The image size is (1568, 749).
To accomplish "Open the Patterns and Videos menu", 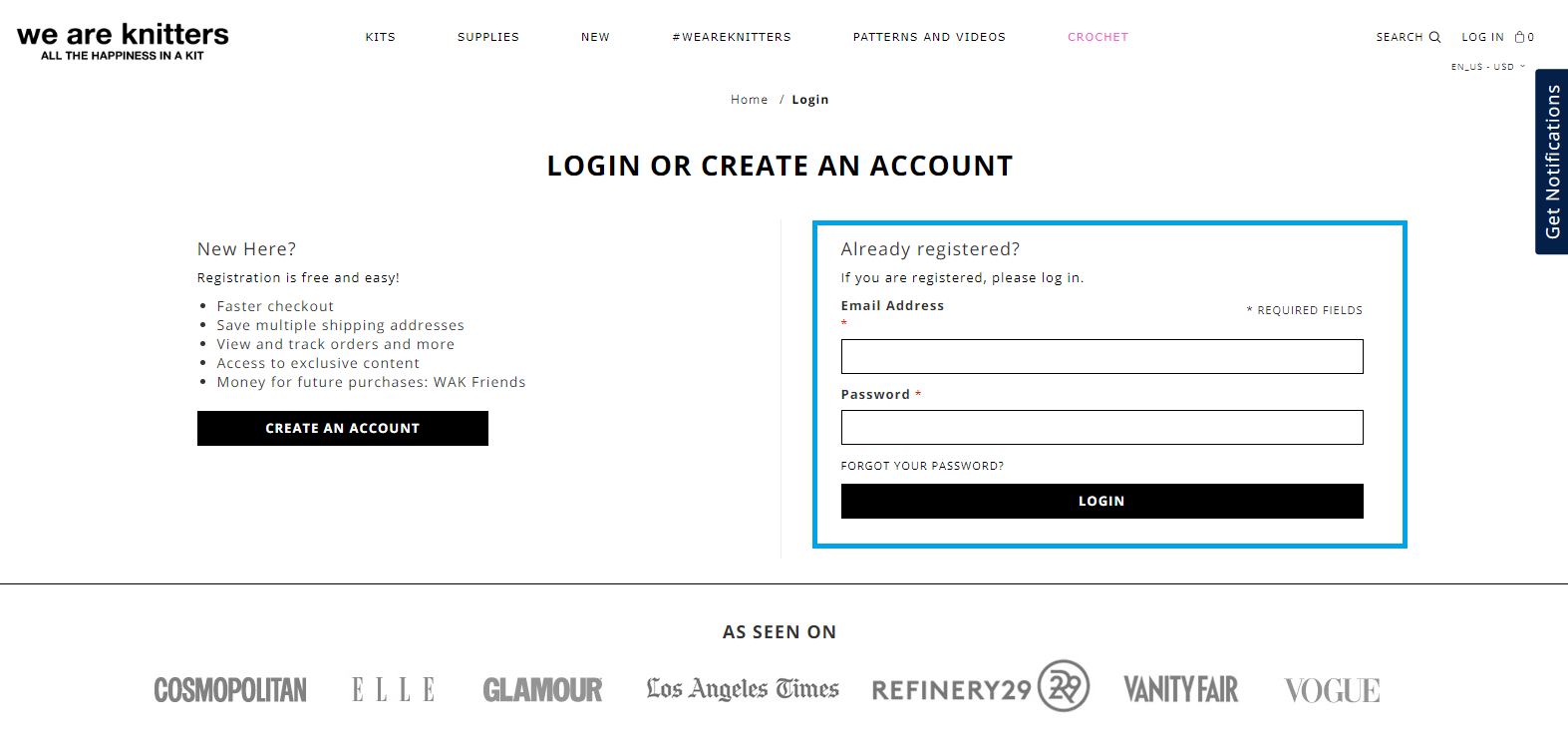I will [929, 37].
